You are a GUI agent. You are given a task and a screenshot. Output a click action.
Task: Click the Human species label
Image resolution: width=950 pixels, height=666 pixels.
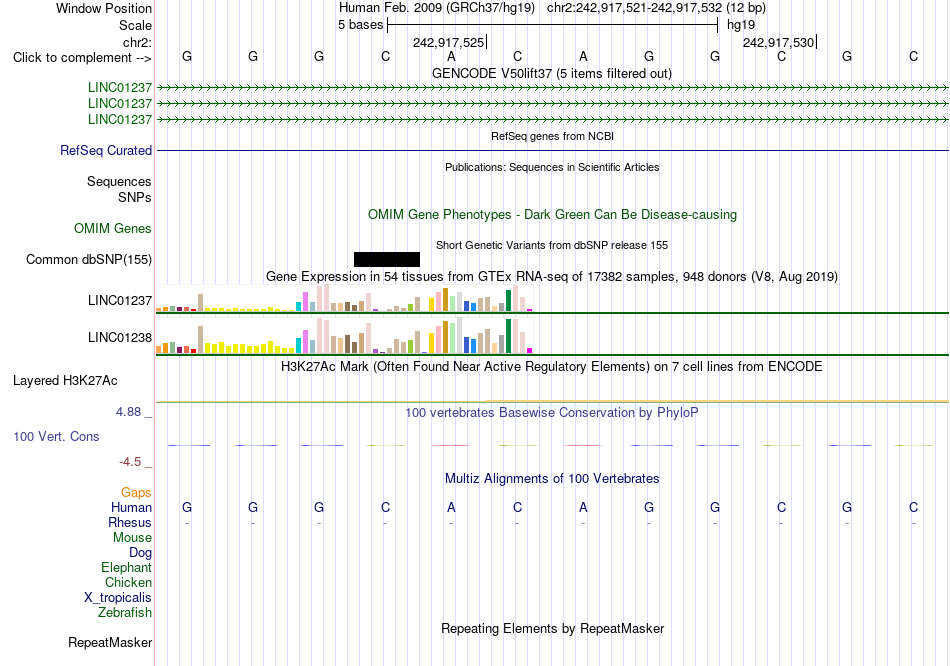click(x=131, y=507)
